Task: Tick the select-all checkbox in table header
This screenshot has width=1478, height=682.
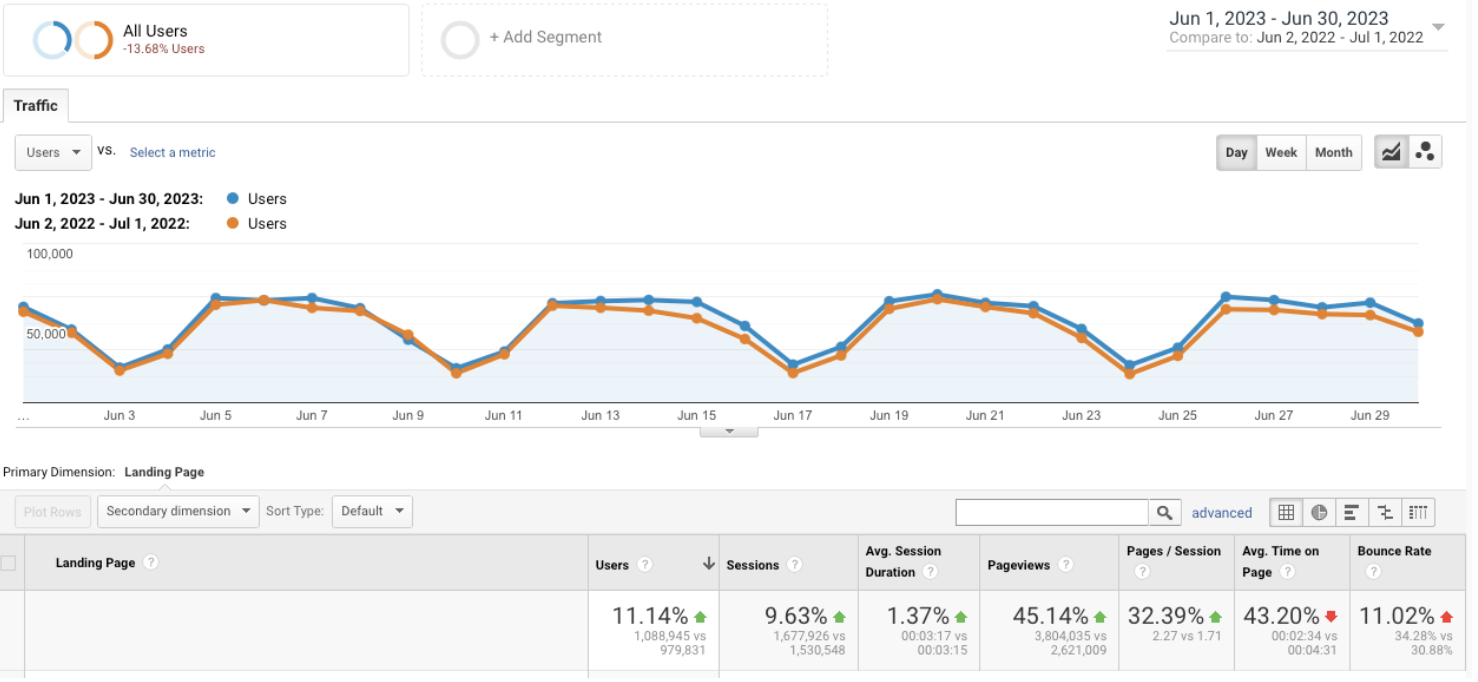Action: coord(9,563)
